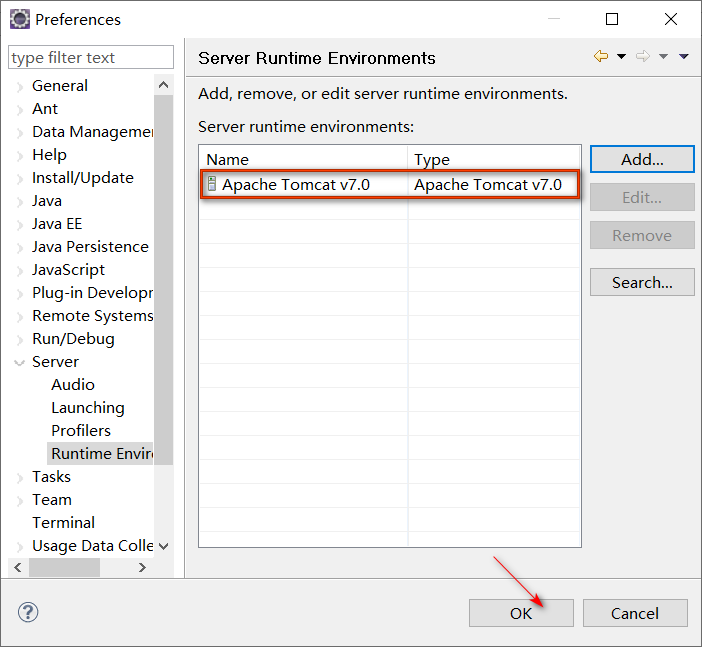Open the help question mark icon

(x=28, y=612)
